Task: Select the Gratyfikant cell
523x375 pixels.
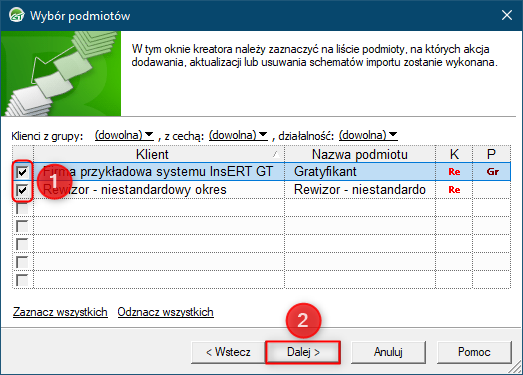Action: click(360, 172)
